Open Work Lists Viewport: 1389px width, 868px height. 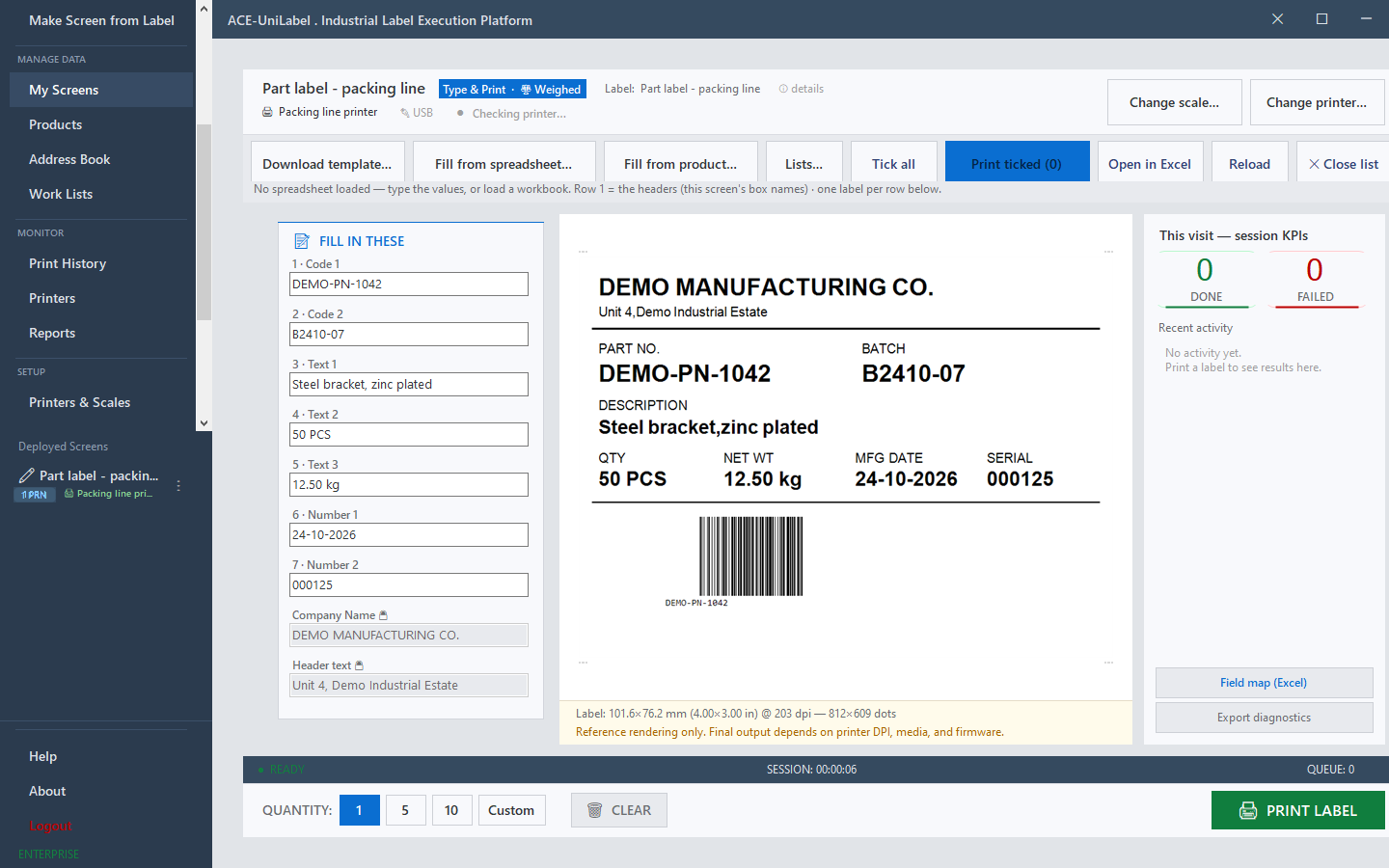click(101, 194)
